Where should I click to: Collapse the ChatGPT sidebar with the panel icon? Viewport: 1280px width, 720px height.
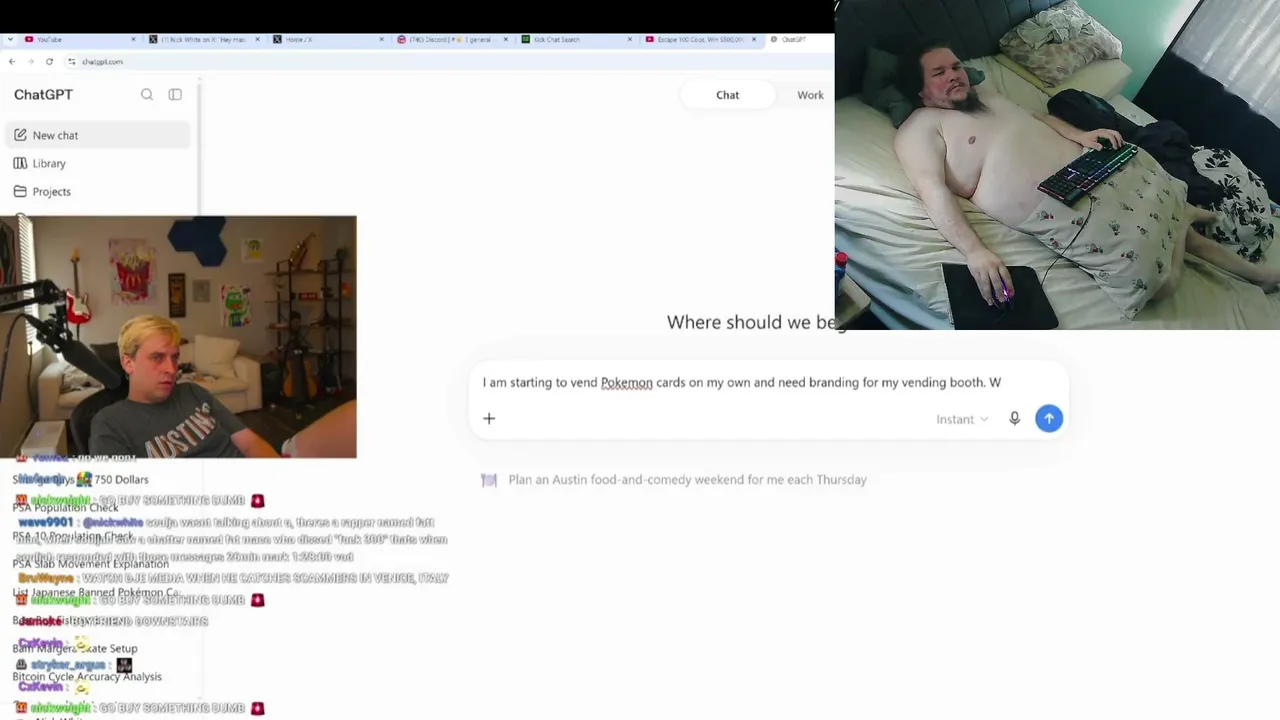pyautogui.click(x=175, y=94)
